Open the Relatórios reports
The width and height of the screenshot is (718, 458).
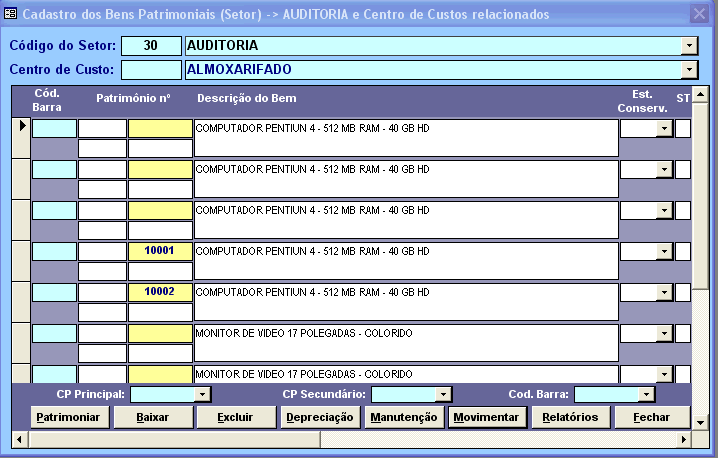pyautogui.click(x=570, y=417)
